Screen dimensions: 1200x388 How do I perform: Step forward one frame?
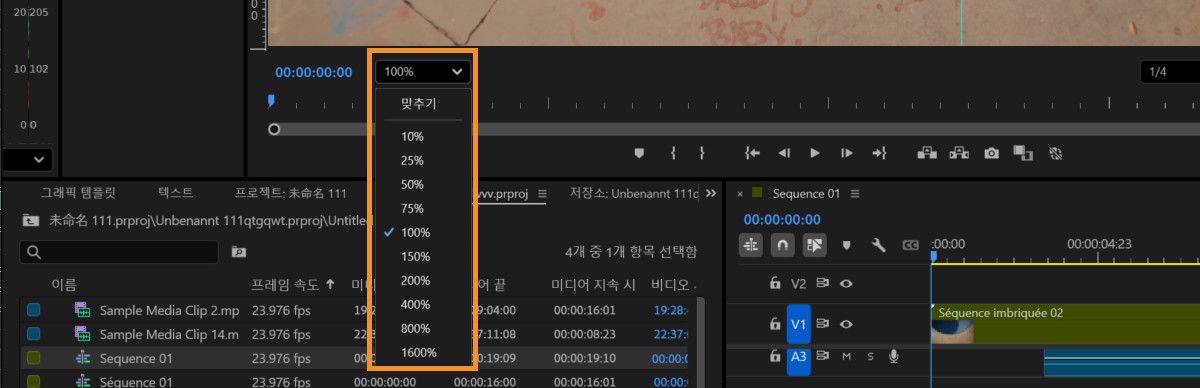[847, 153]
